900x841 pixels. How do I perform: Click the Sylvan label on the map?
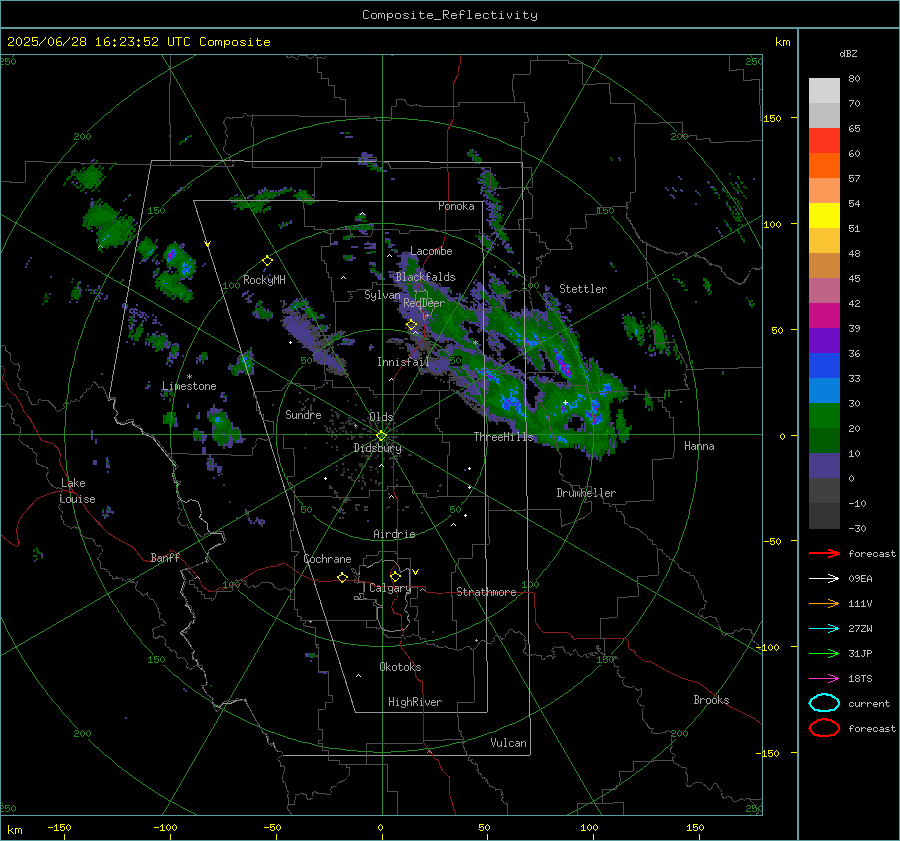(382, 295)
